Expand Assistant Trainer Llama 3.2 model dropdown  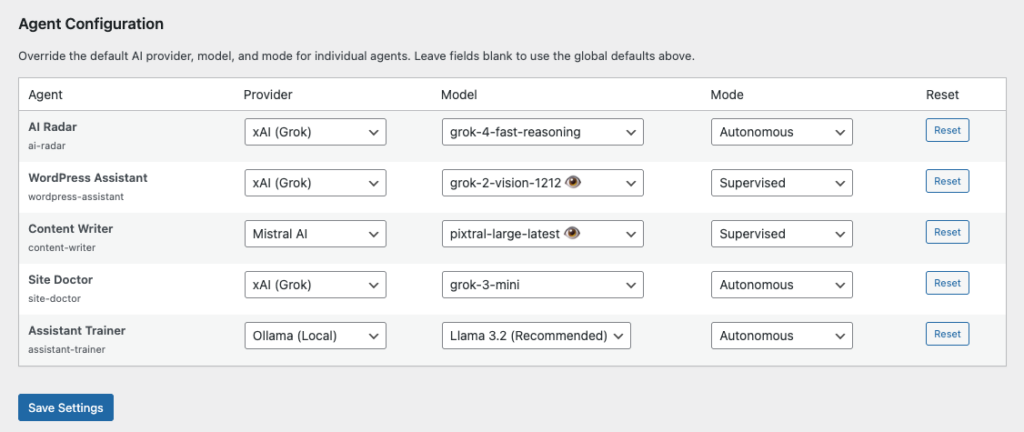535,336
